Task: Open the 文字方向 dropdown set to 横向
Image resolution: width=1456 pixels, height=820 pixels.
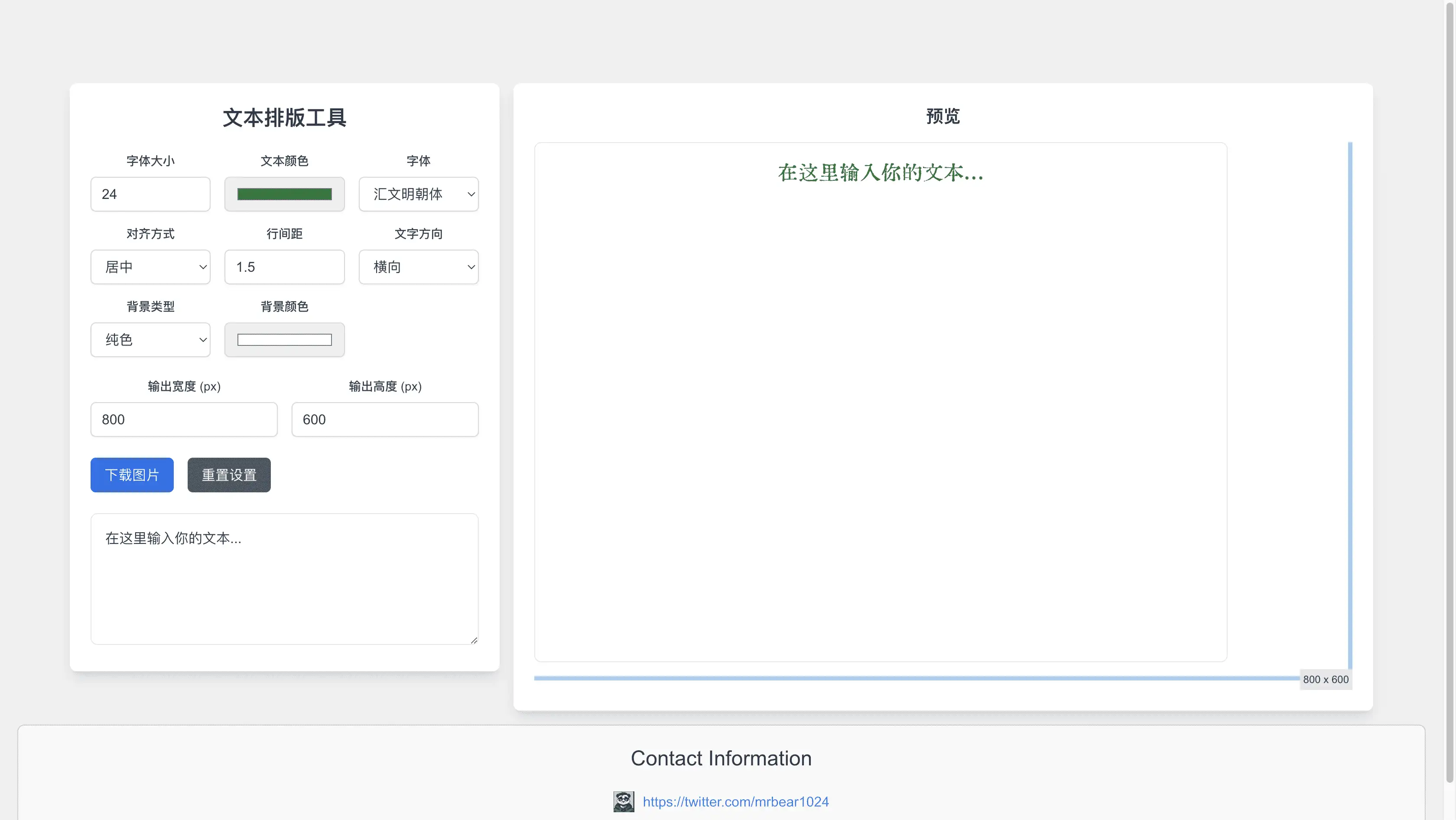Action: coord(418,267)
